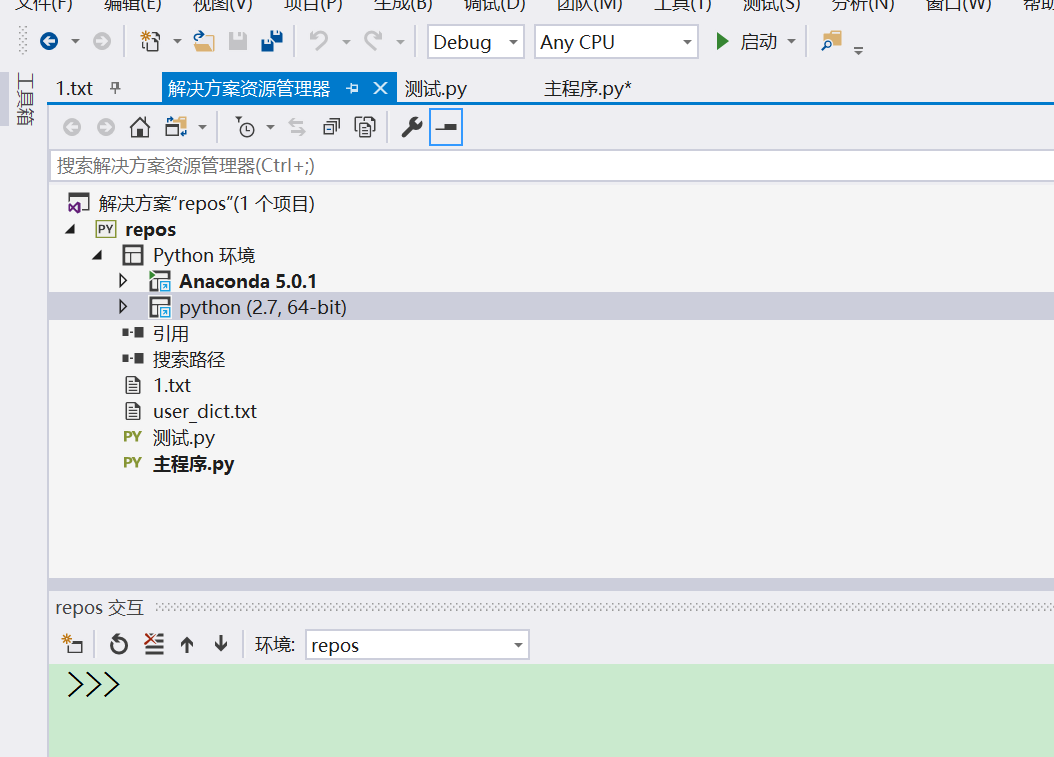Click the Solution Explorer Home icon
Viewport: 1054px width, 757px height.
pyautogui.click(x=140, y=127)
